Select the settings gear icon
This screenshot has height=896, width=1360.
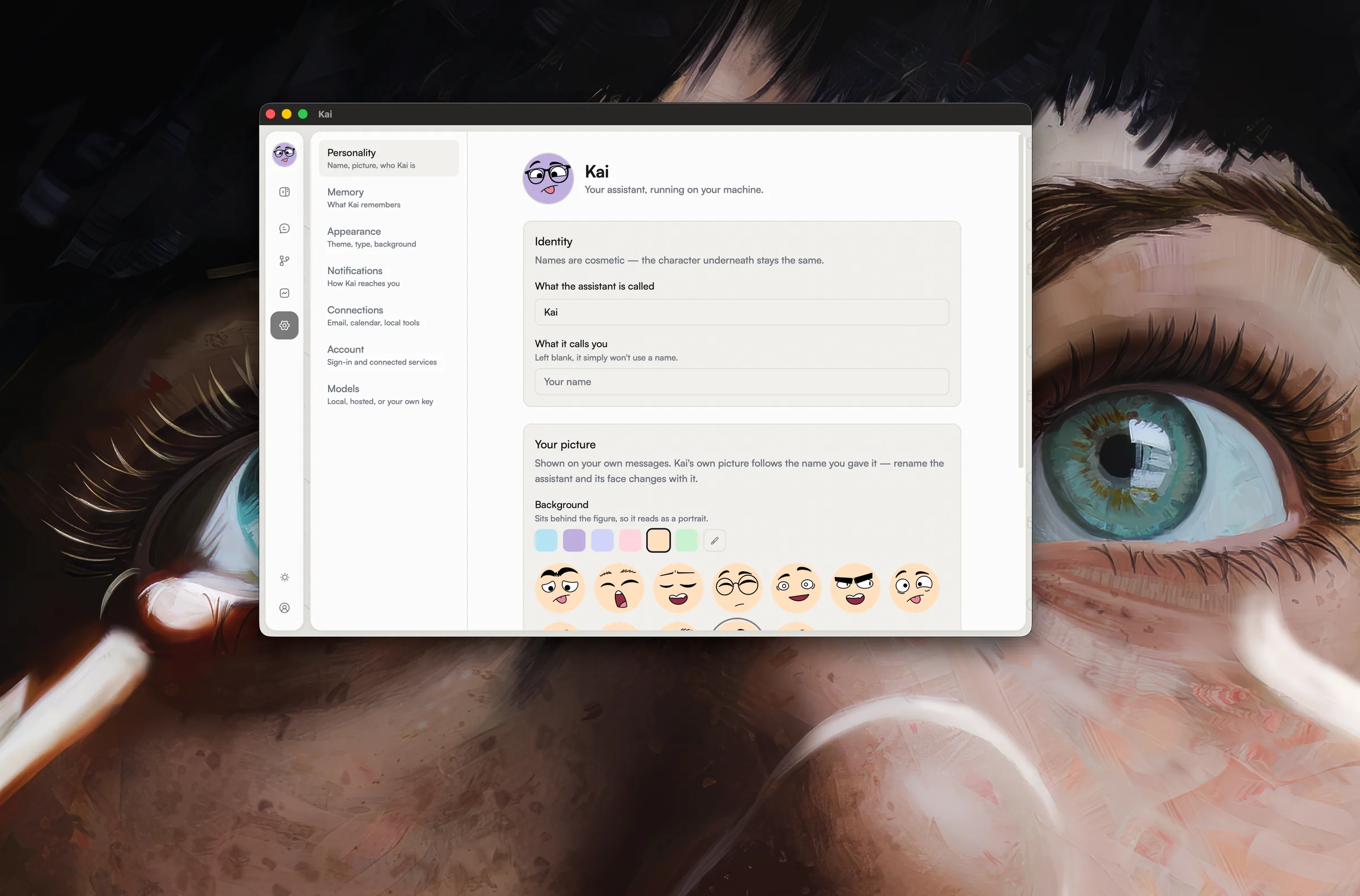click(284, 325)
